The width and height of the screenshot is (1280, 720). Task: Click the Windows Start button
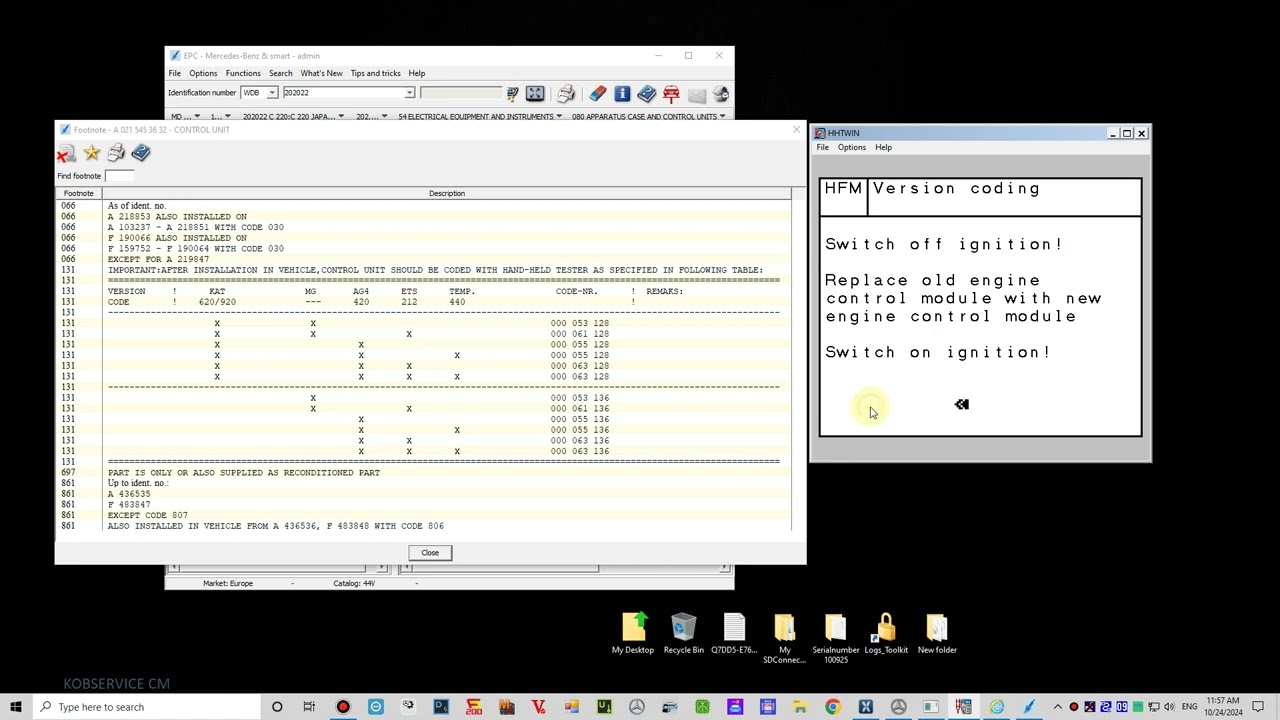click(x=16, y=707)
